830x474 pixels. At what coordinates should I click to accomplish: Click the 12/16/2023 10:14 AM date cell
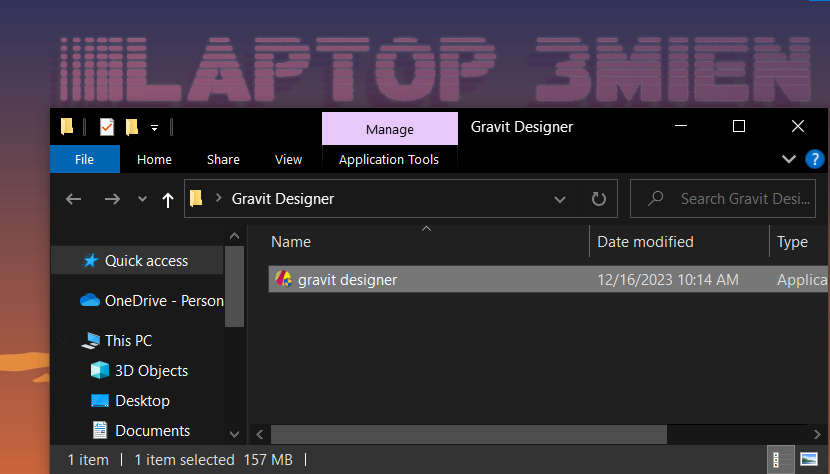[668, 280]
